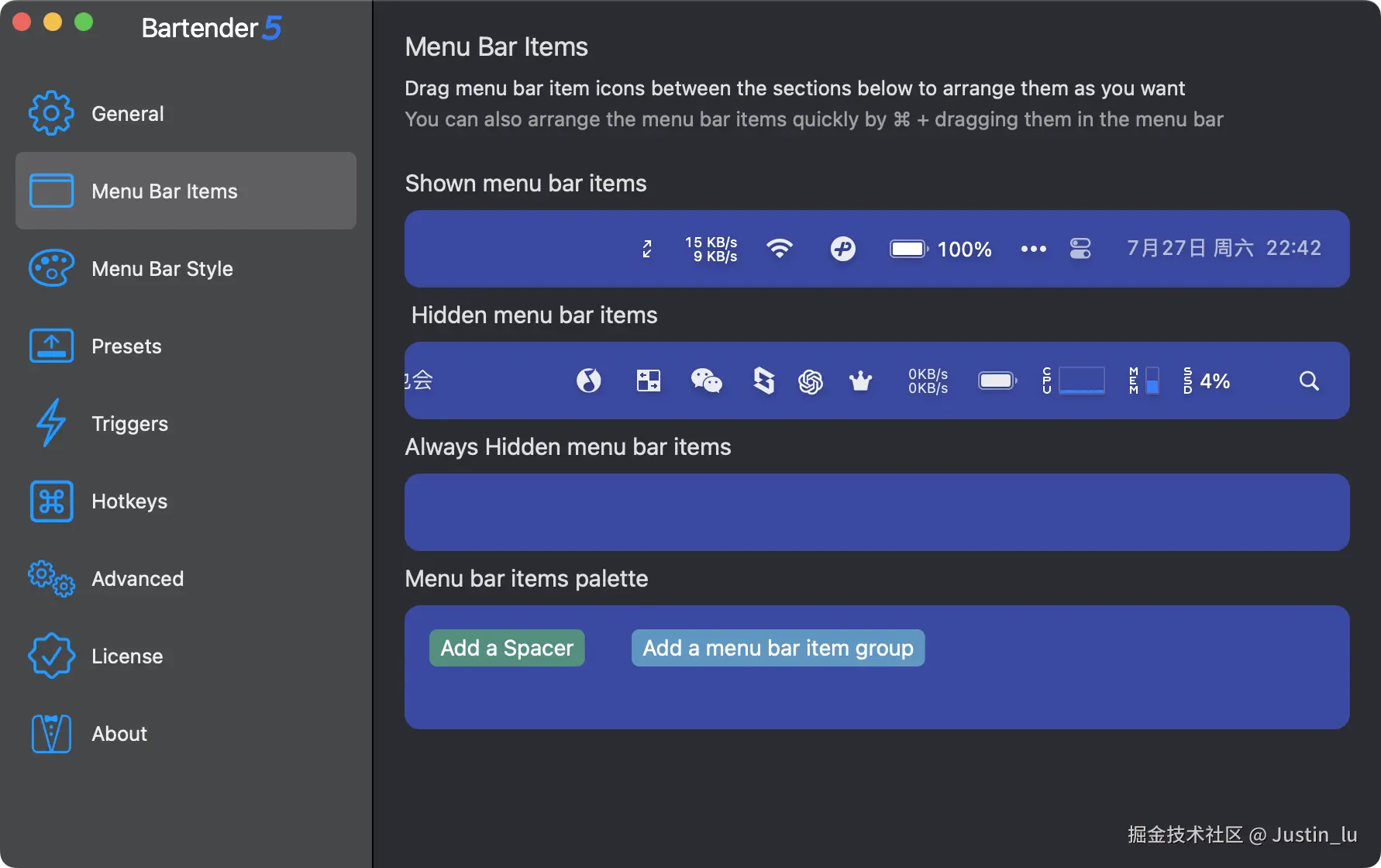Click the ChatGPT icon in hidden items

tap(811, 381)
